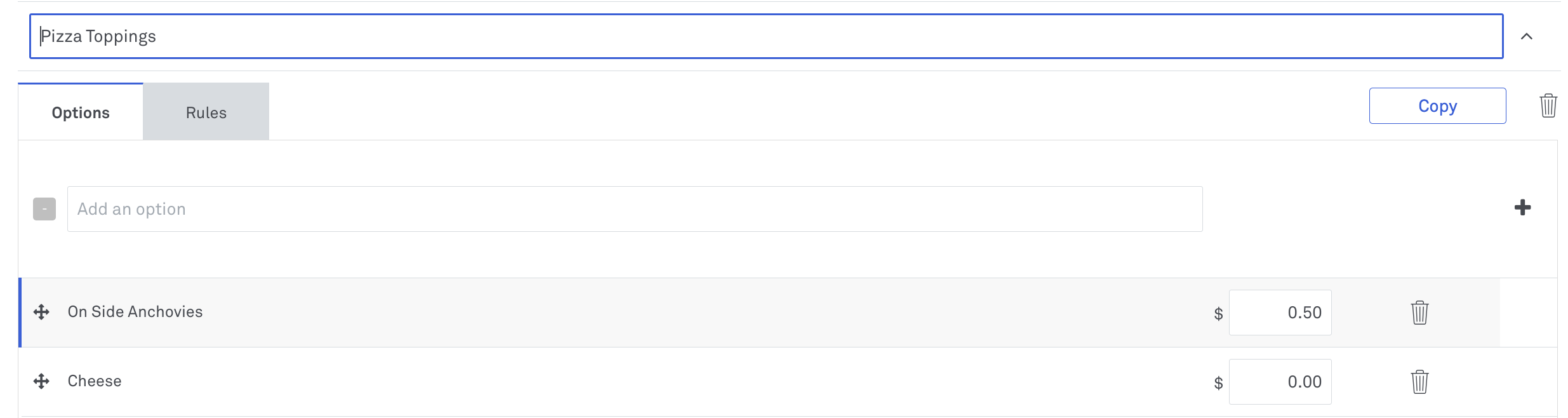The height and width of the screenshot is (418, 1568).
Task: Edit the 0.00 price for Cheese
Action: click(1280, 382)
